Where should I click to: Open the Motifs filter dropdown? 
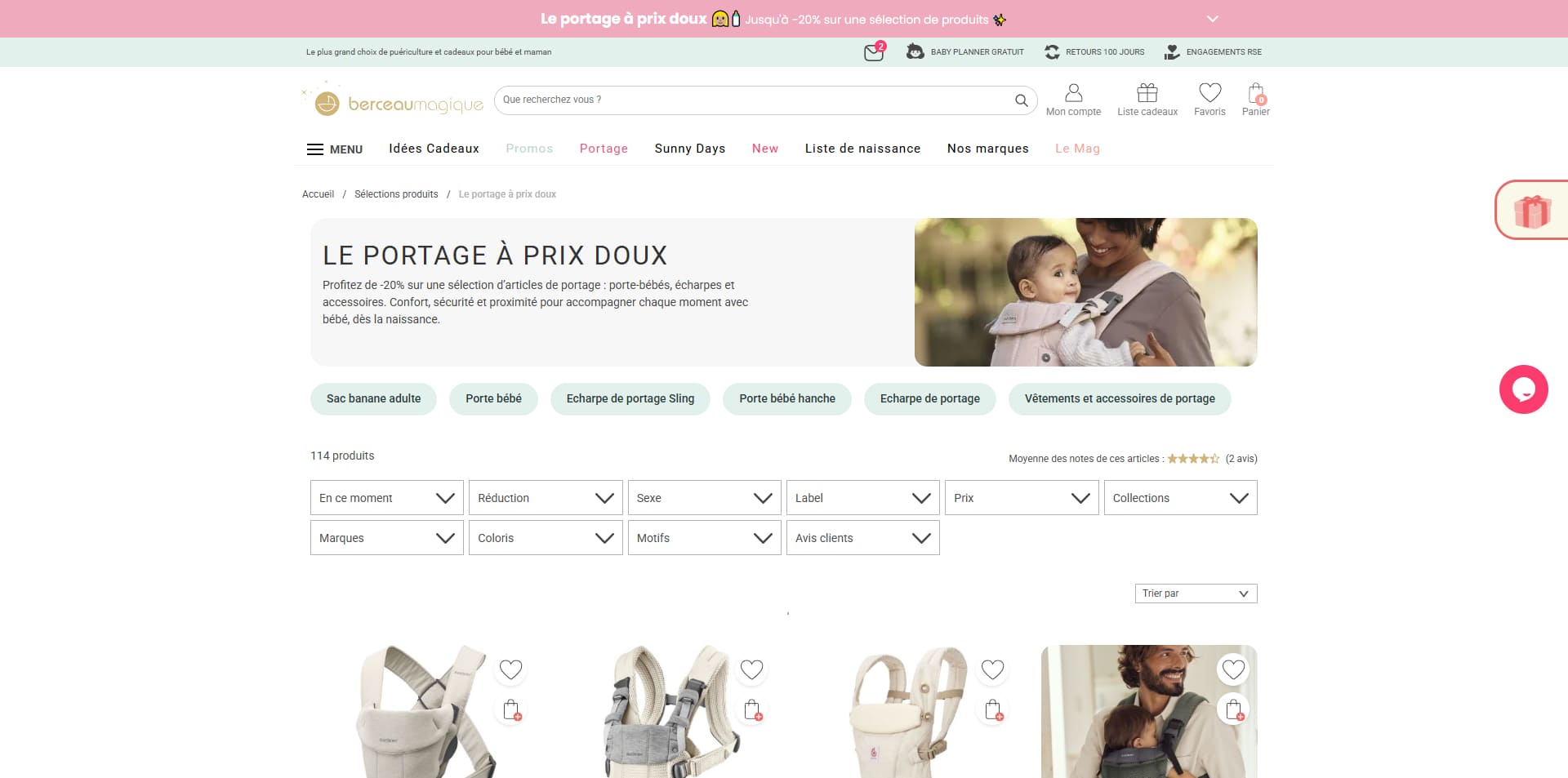705,538
